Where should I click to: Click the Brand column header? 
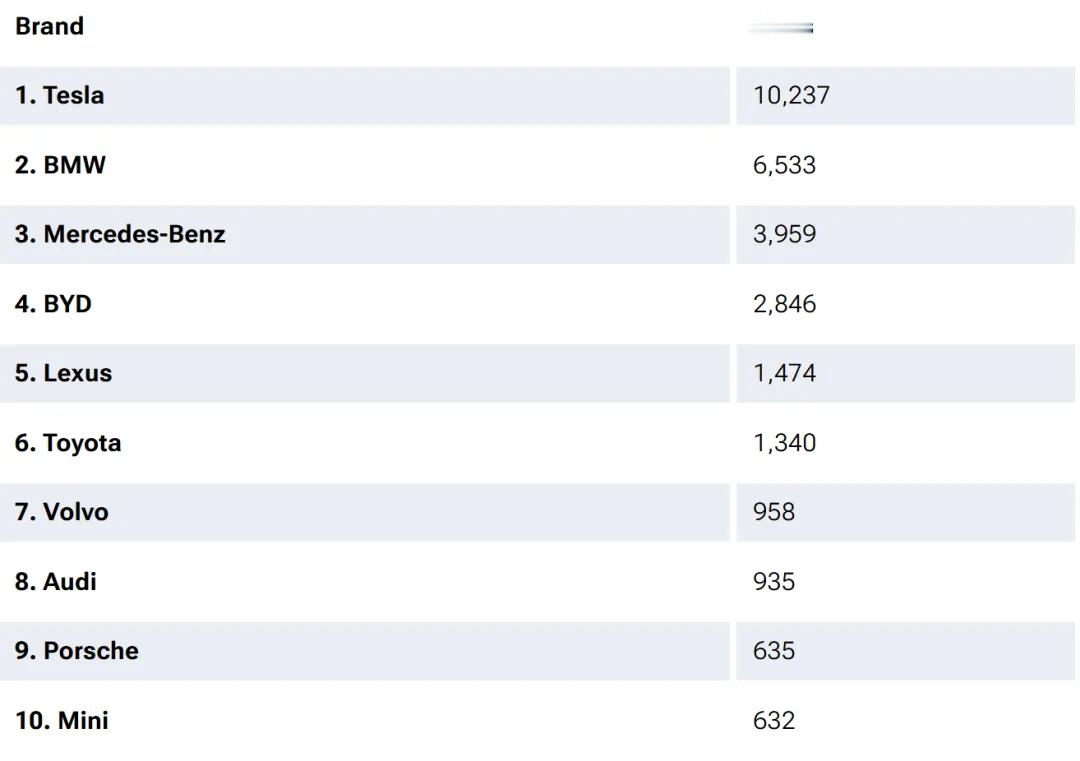(x=50, y=26)
